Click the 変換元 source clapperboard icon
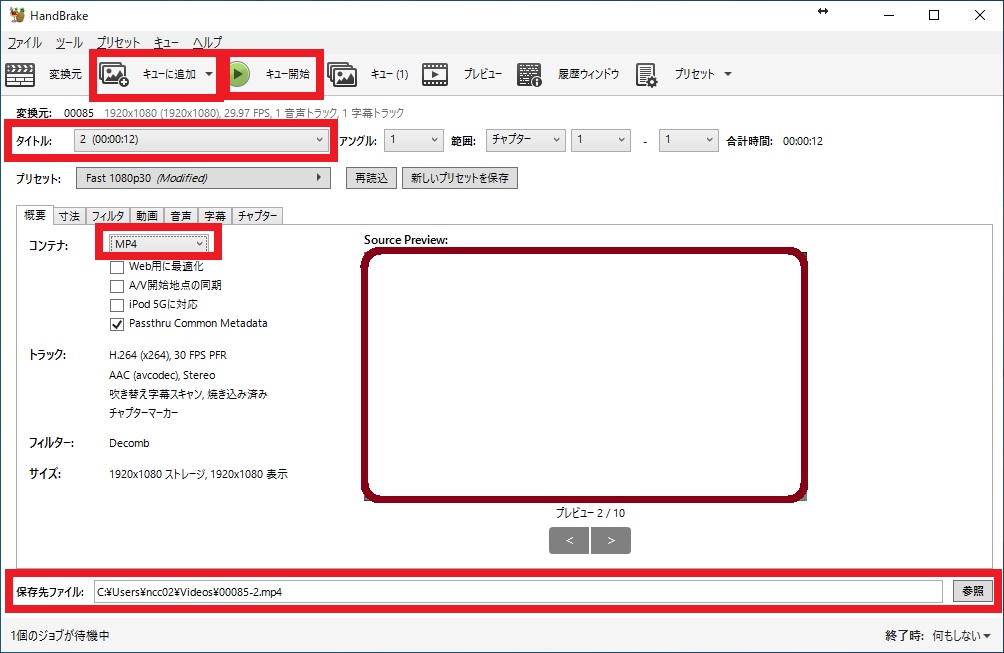 pyautogui.click(x=20, y=74)
